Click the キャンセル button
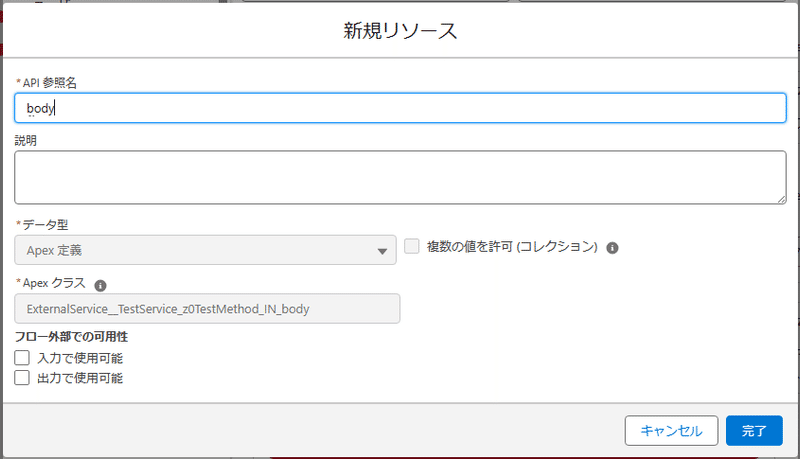Screen dimensions: 800x459 pyautogui.click(x=671, y=431)
